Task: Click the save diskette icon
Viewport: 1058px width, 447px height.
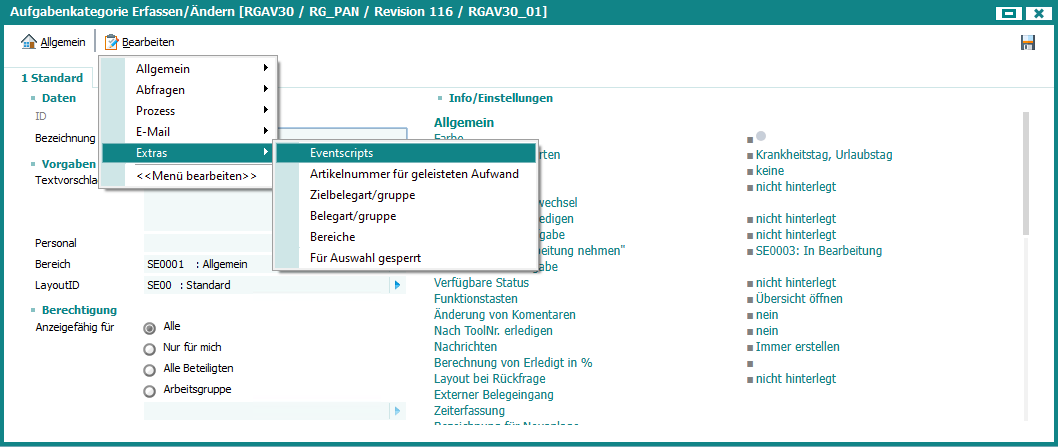Action: tap(1027, 42)
